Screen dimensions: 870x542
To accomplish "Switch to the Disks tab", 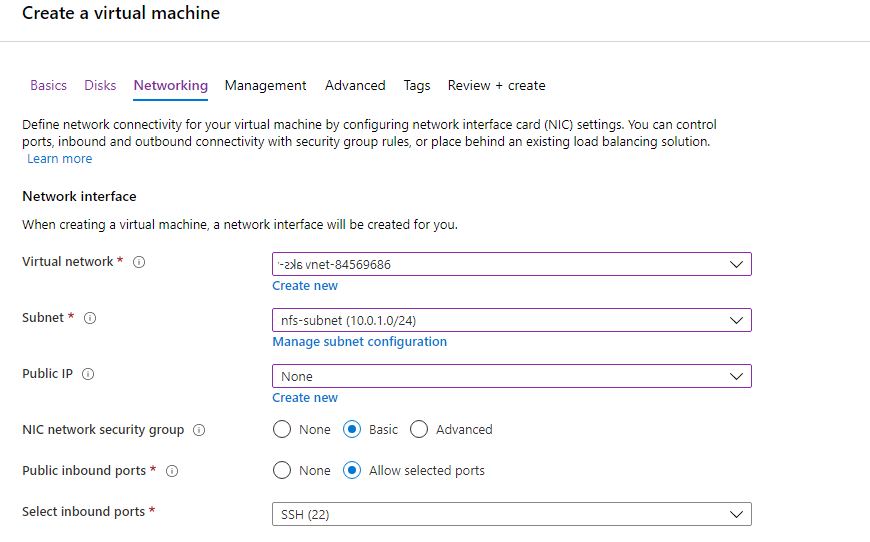I will tap(100, 86).
